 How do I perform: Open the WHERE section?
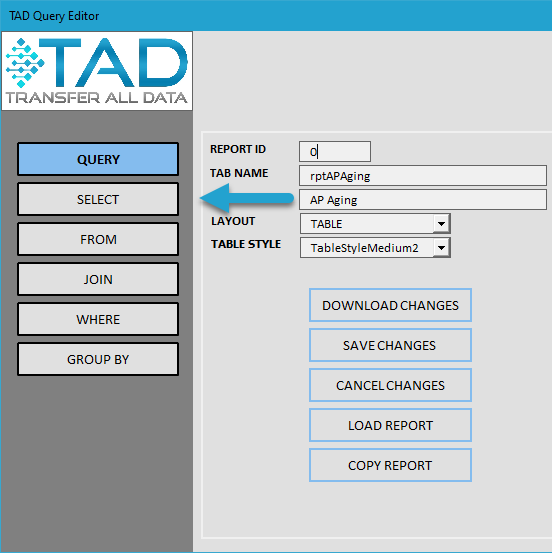click(x=98, y=319)
